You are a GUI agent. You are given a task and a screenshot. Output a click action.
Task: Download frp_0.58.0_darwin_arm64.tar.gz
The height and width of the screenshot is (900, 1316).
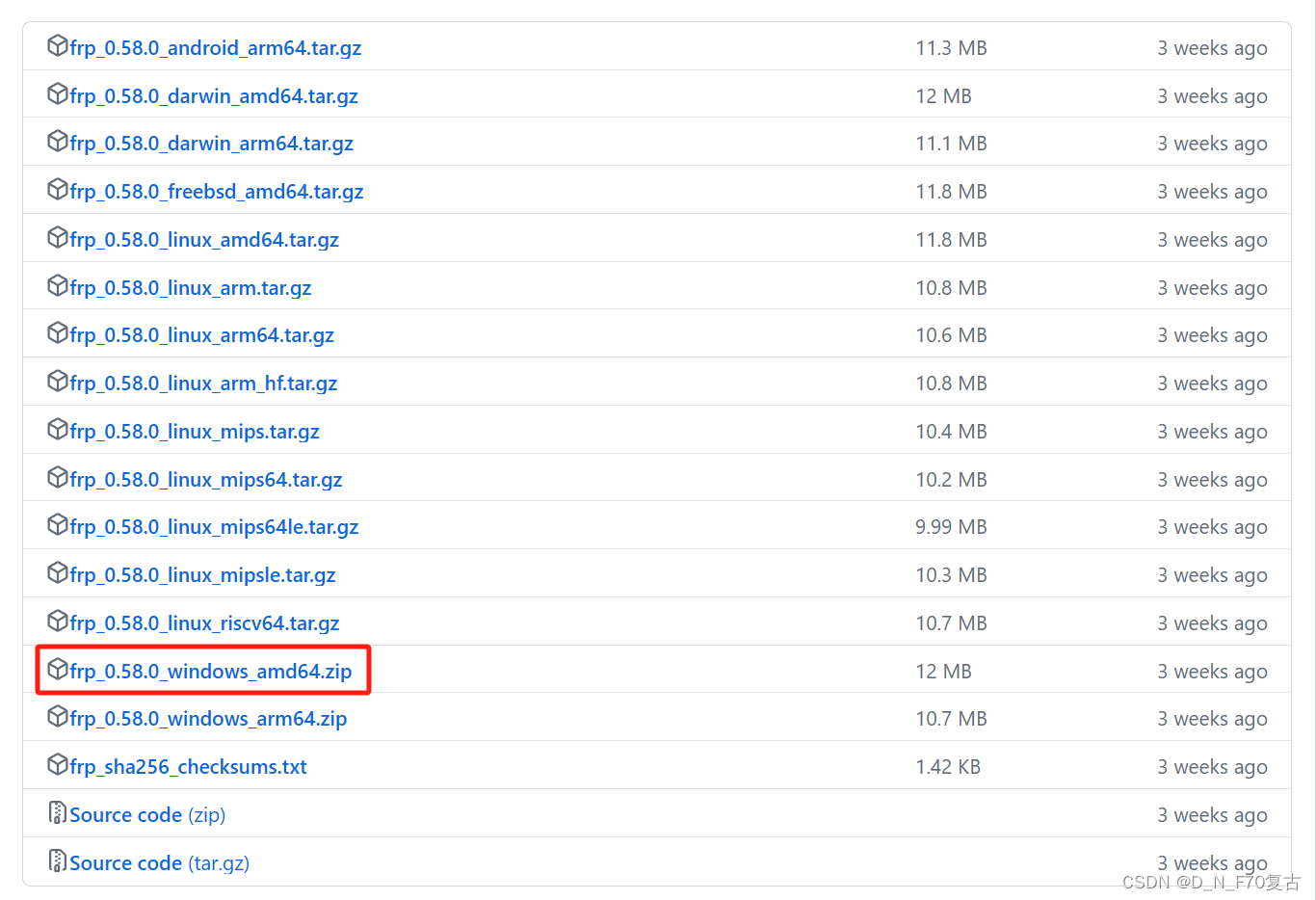[212, 144]
